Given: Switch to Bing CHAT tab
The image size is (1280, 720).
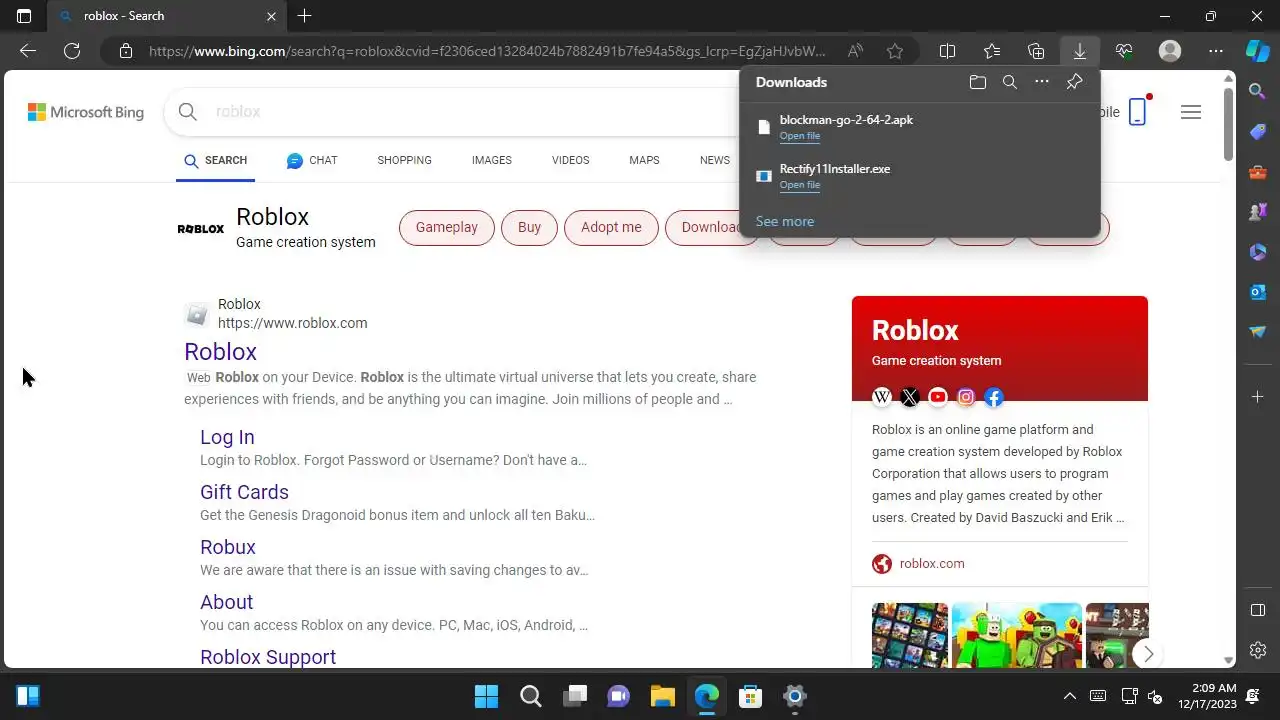Looking at the screenshot, I should [312, 160].
